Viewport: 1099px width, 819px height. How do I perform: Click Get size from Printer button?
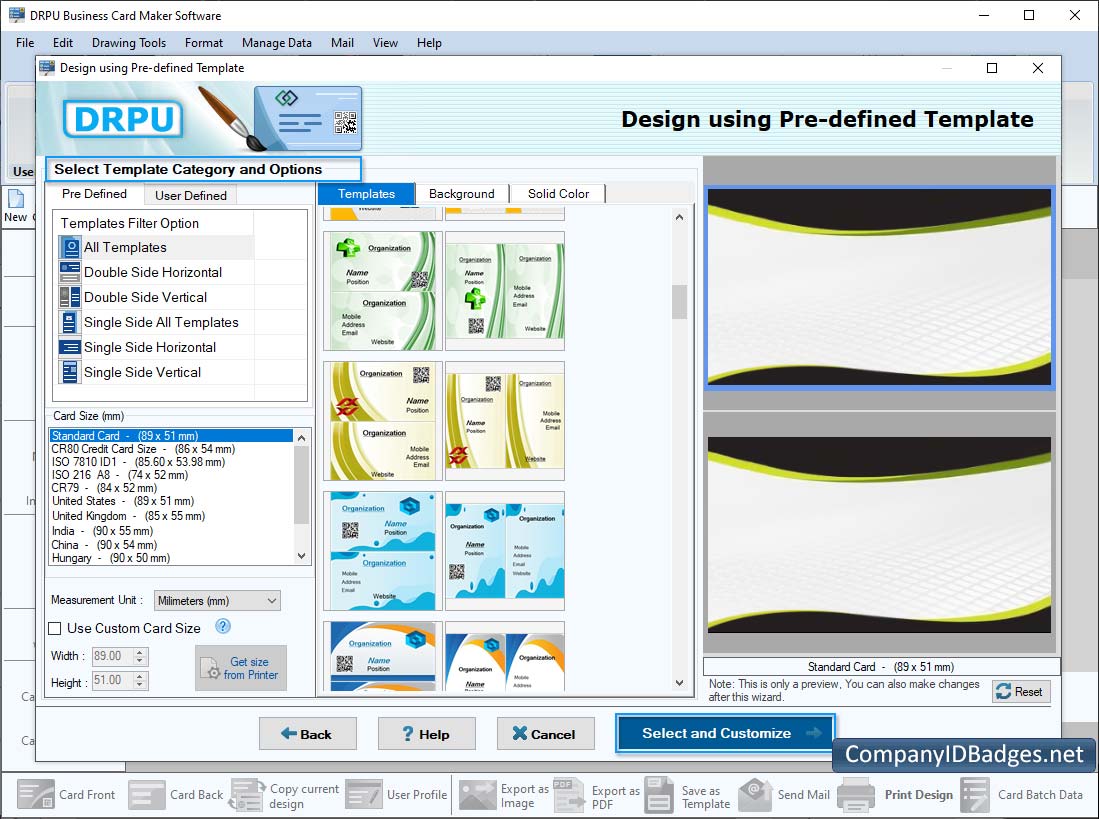[x=240, y=668]
